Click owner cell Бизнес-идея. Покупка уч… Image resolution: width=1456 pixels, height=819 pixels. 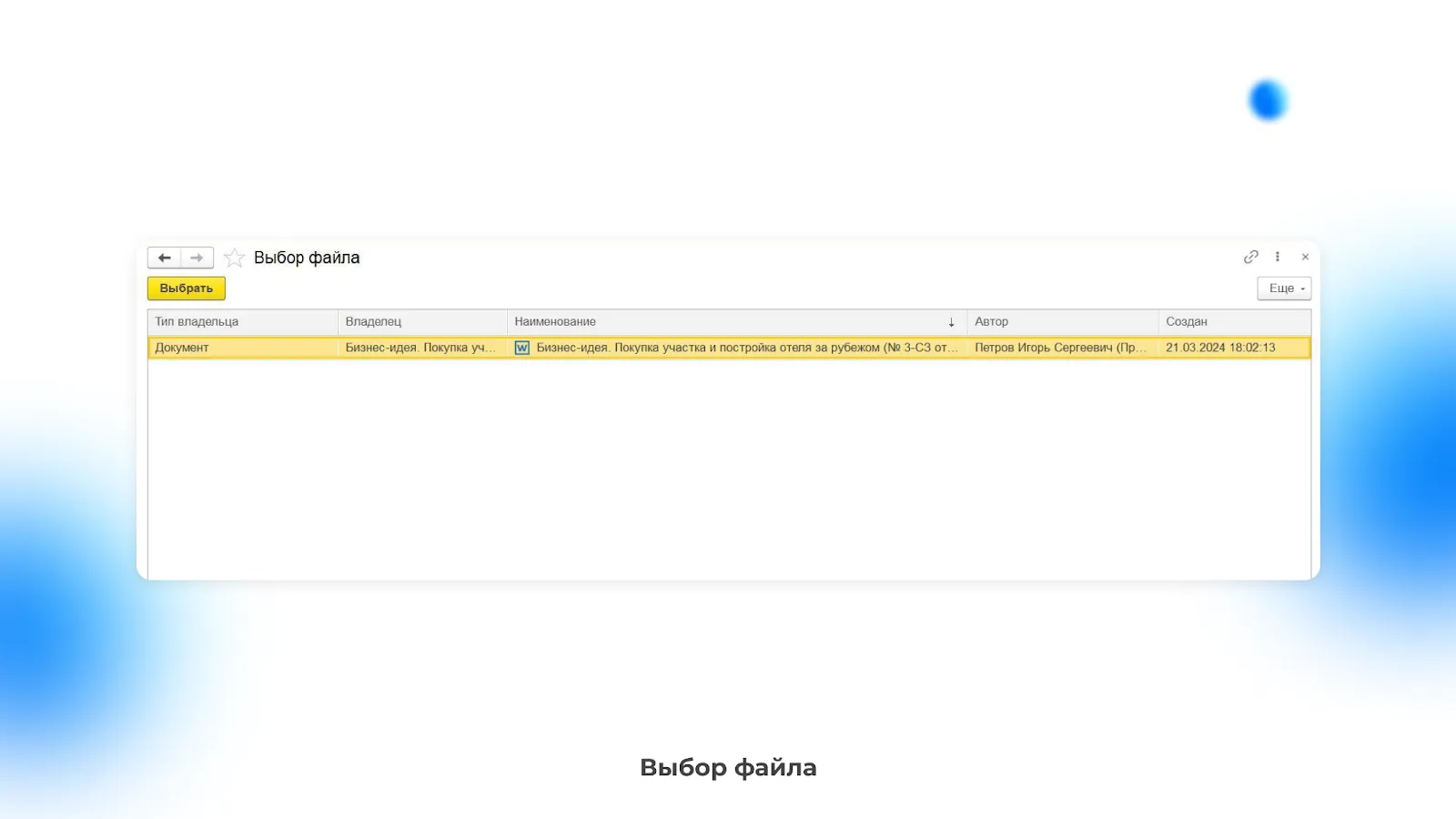[x=420, y=348]
